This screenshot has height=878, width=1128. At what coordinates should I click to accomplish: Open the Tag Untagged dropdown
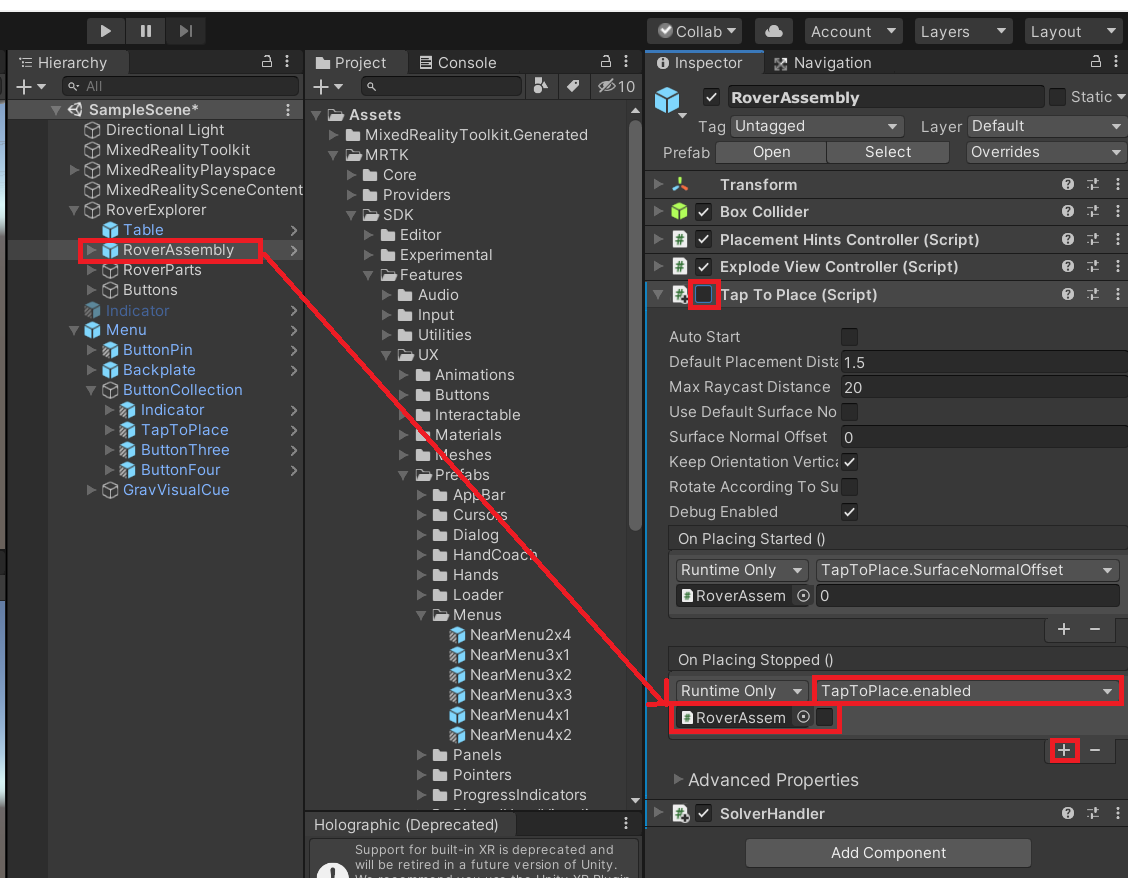[817, 126]
